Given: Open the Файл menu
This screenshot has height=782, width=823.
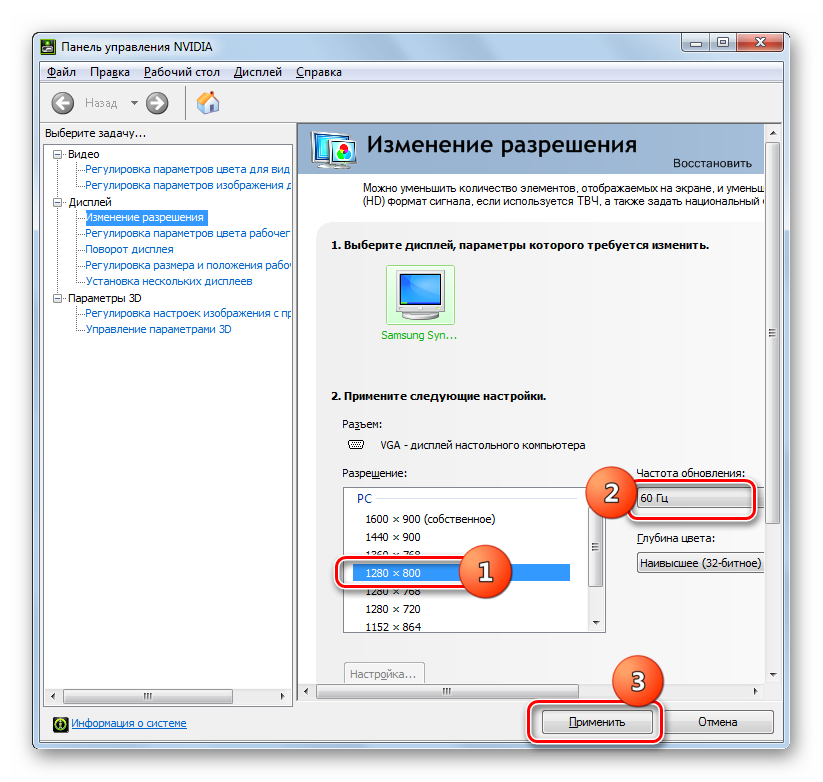Looking at the screenshot, I should (x=61, y=72).
